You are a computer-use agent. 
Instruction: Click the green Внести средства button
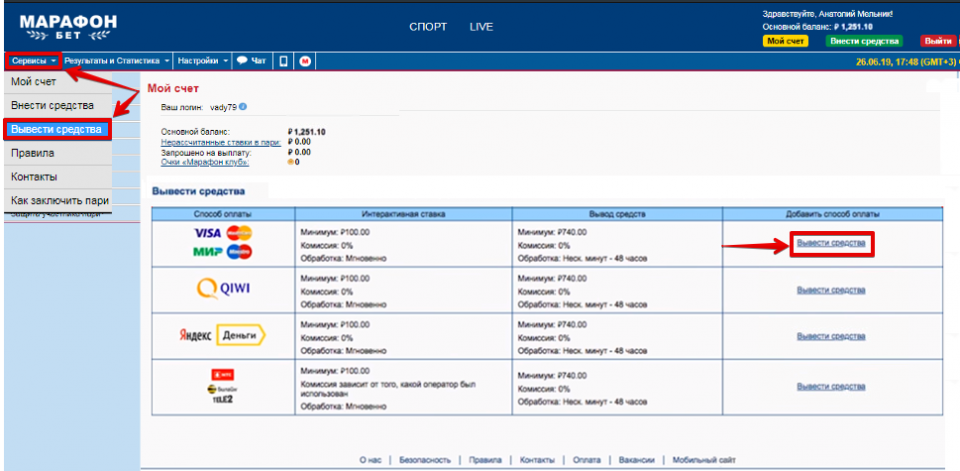click(864, 41)
